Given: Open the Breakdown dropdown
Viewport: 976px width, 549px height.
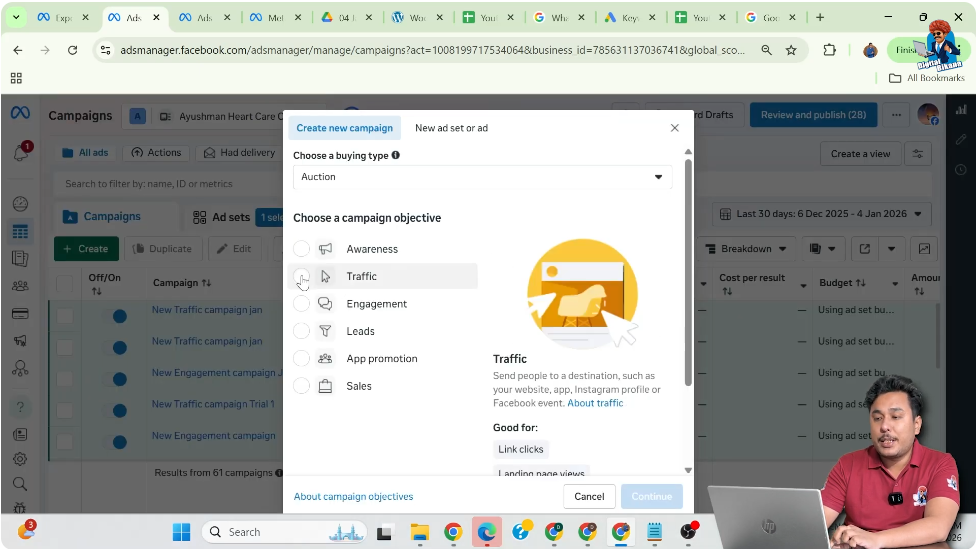Looking at the screenshot, I should pos(746,248).
